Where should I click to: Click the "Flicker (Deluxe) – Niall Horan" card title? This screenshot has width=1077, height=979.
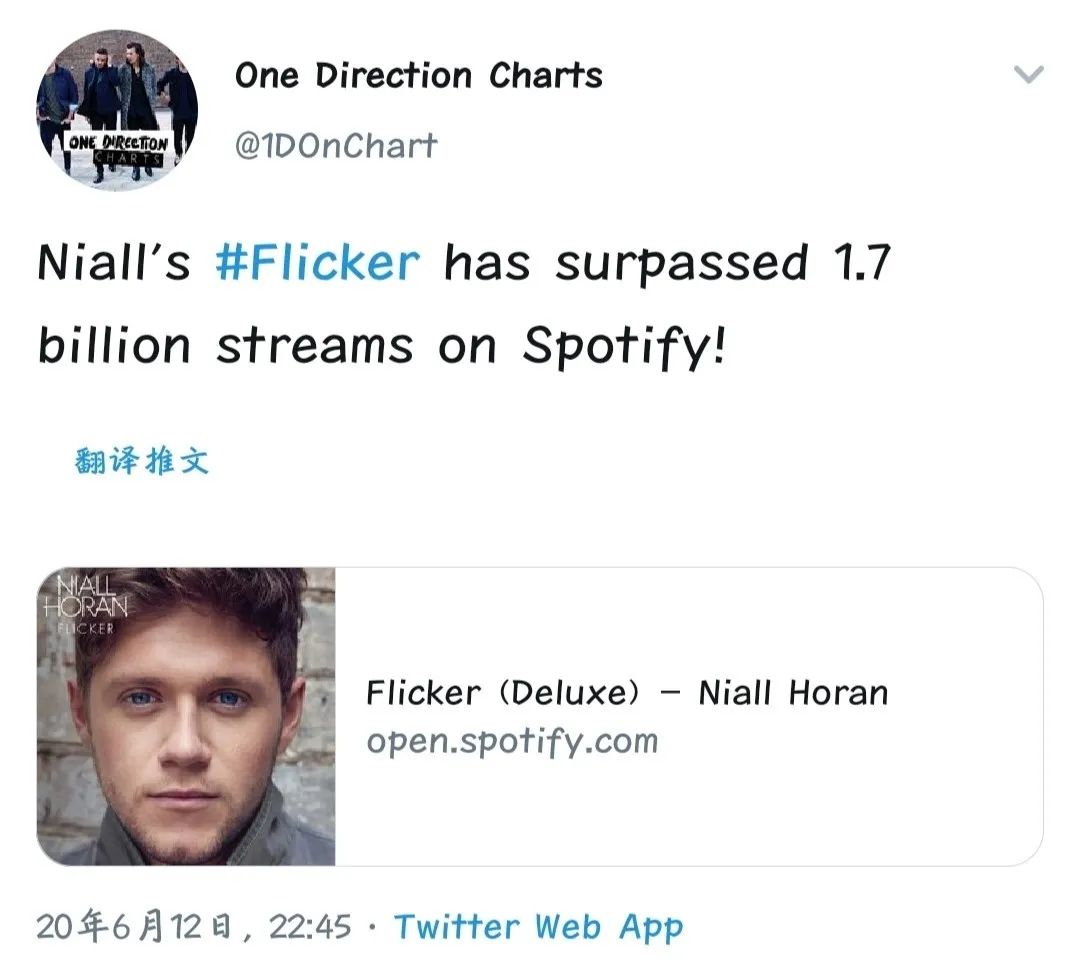(626, 692)
